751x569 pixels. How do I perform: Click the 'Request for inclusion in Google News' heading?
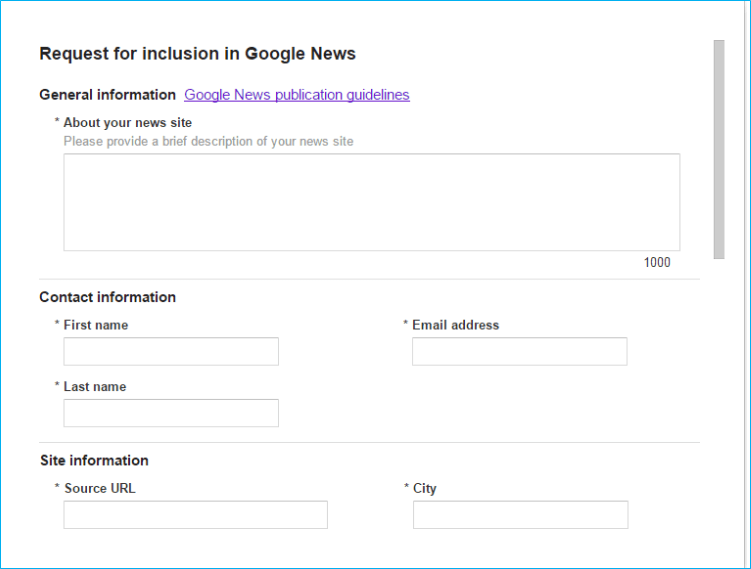[x=197, y=54]
